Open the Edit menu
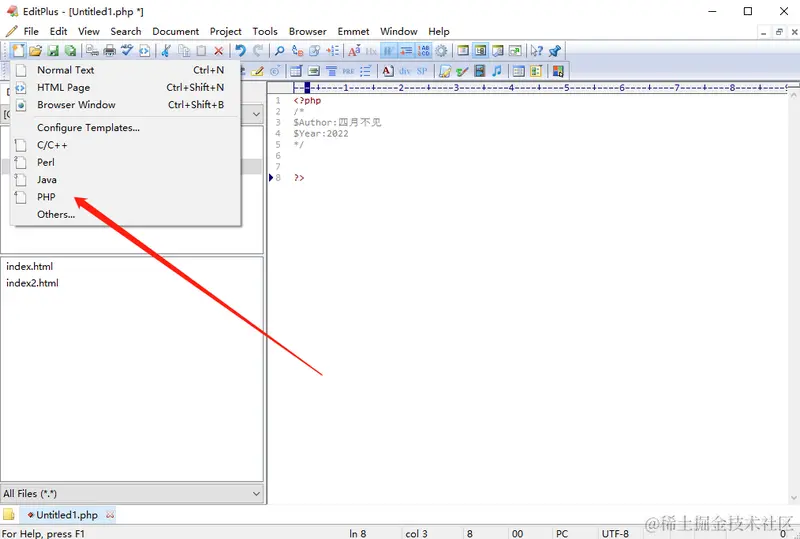 tap(58, 31)
